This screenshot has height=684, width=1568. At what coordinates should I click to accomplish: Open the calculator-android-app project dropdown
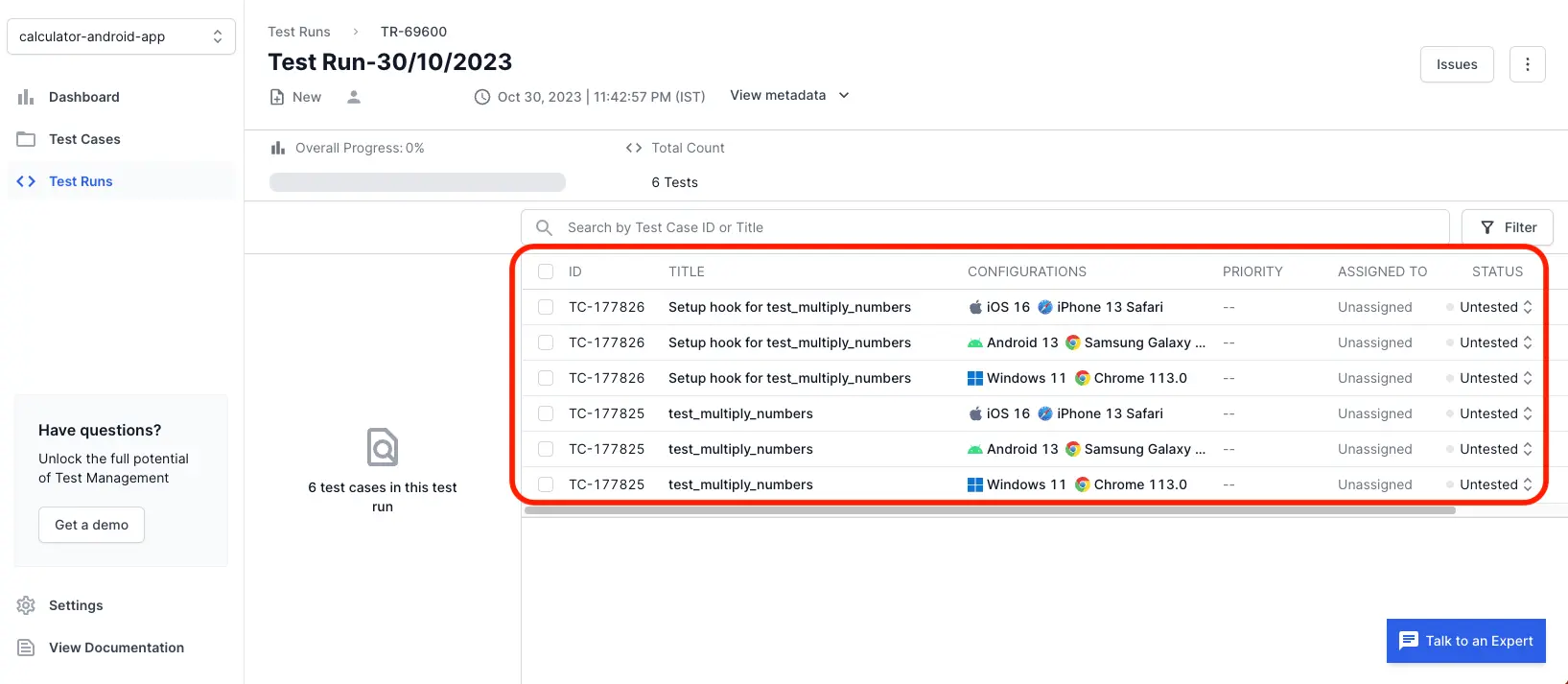coord(121,36)
